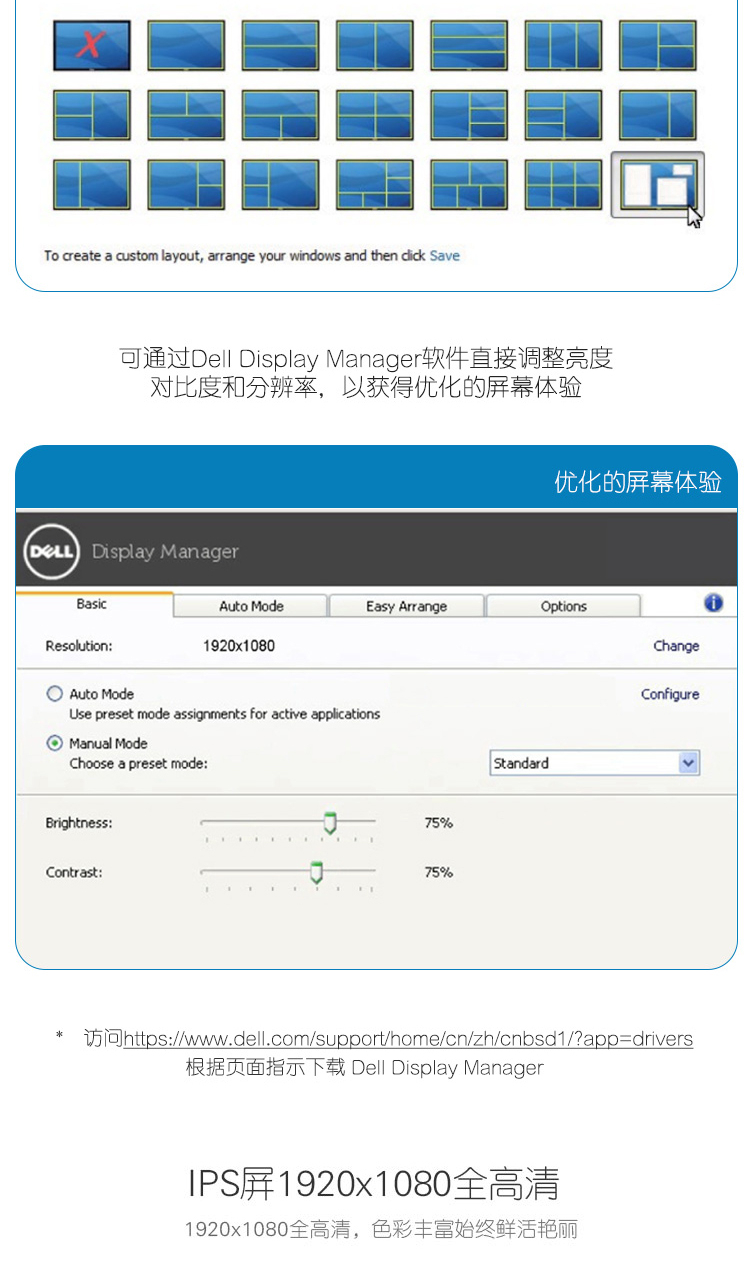This screenshot has height=1277, width=750.
Task: Choose the single full-screen pane layout
Action: 186,45
